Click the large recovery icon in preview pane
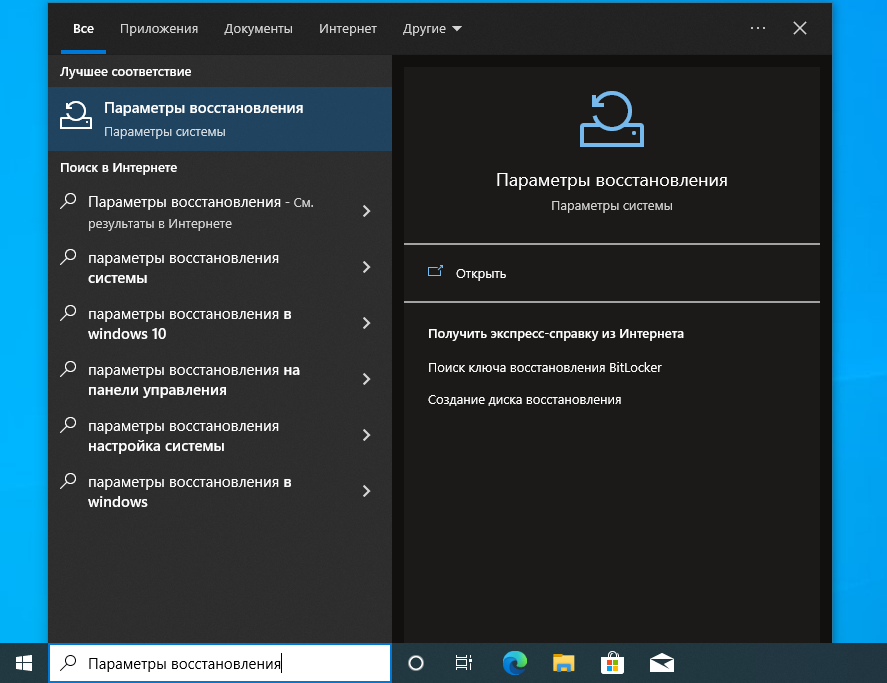887x683 pixels. click(x=612, y=119)
